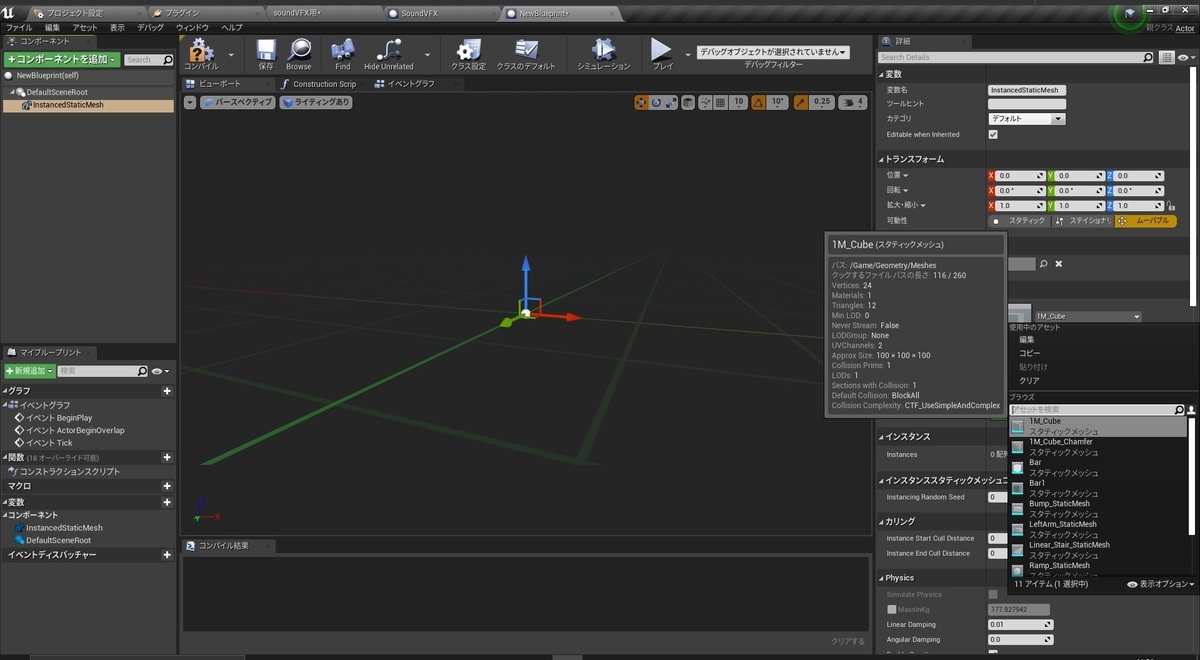Select Linear_Stair_StaticMesh in list
The width and height of the screenshot is (1200, 660).
(x=1097, y=550)
